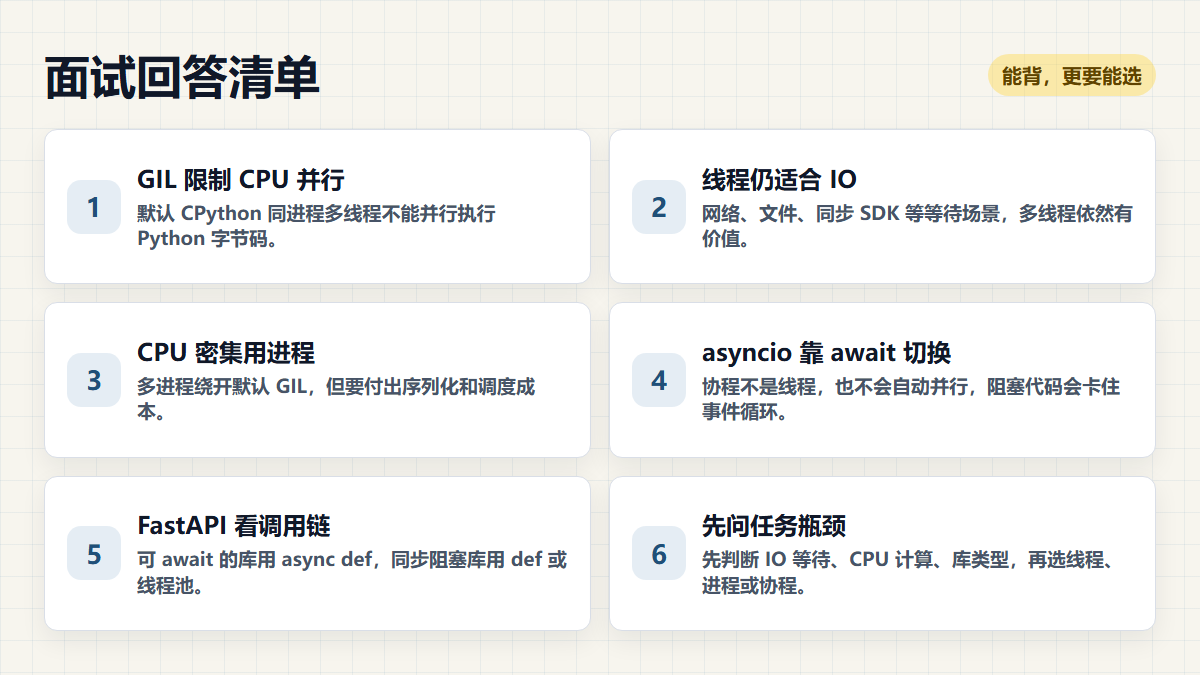Click the number 4 badge
Image resolution: width=1200 pixels, height=675 pixels.
pos(659,380)
